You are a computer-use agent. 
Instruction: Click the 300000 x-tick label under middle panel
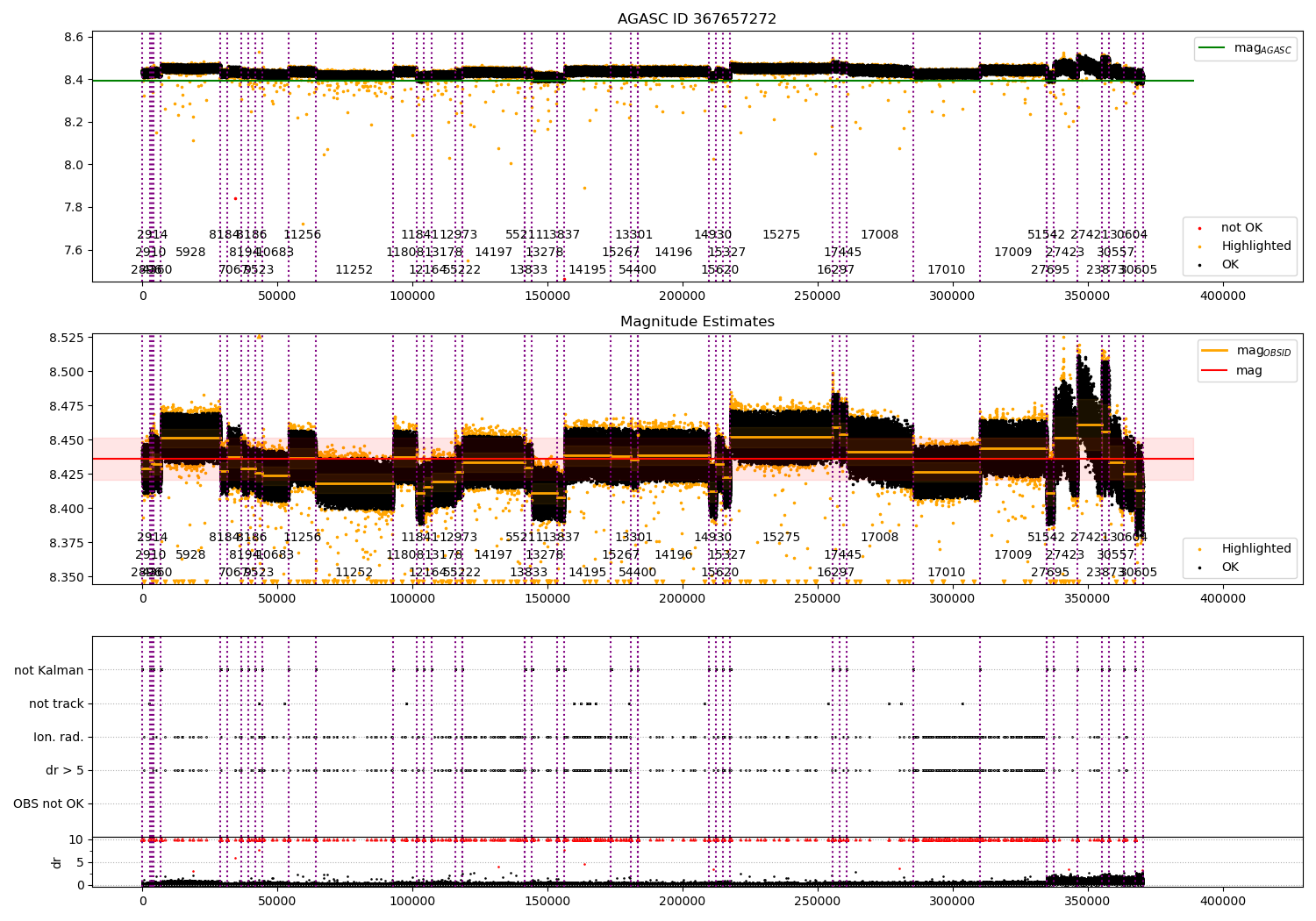point(953,599)
